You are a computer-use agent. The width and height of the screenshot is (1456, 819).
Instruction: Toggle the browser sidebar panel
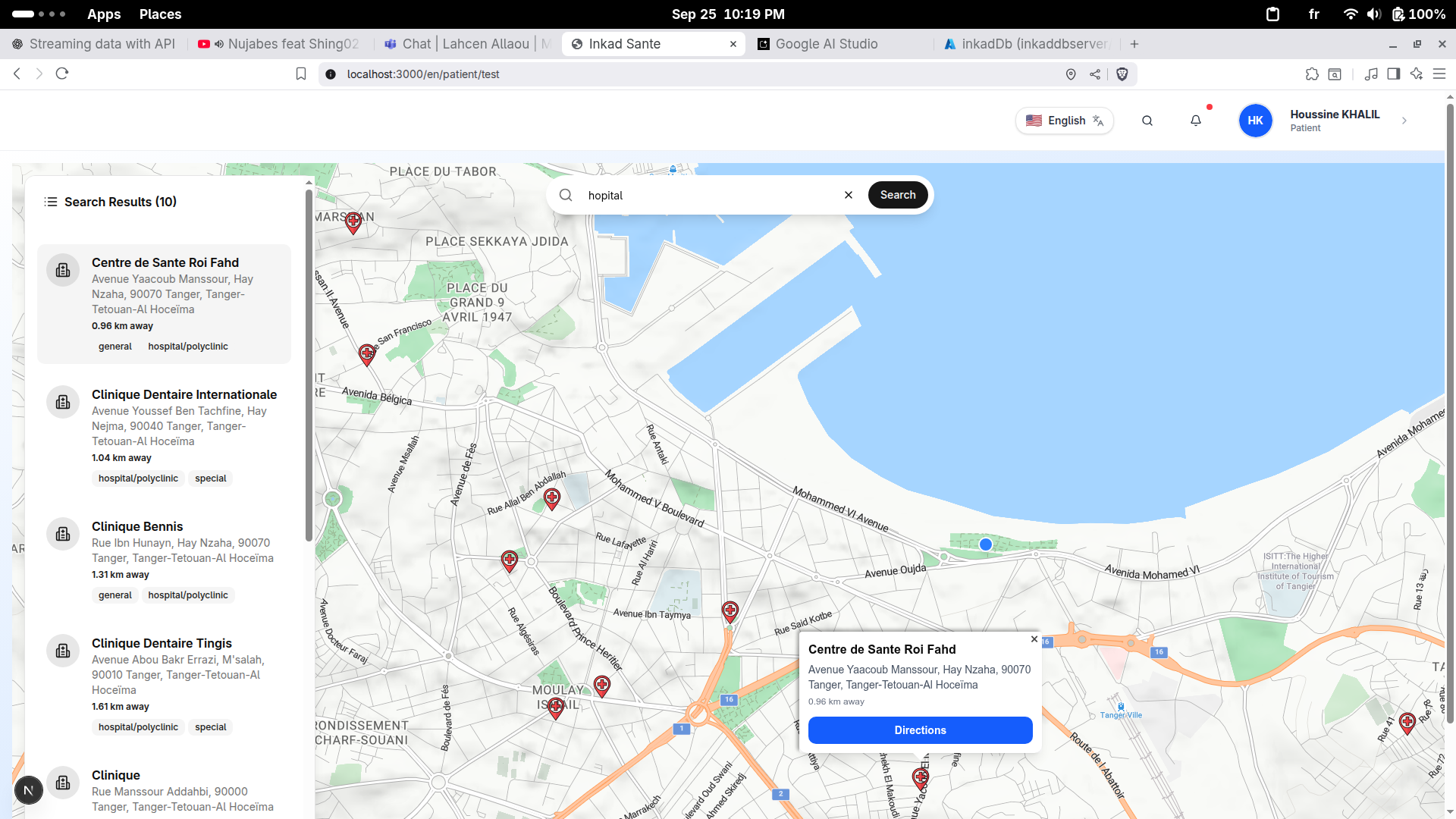pyautogui.click(x=1393, y=74)
